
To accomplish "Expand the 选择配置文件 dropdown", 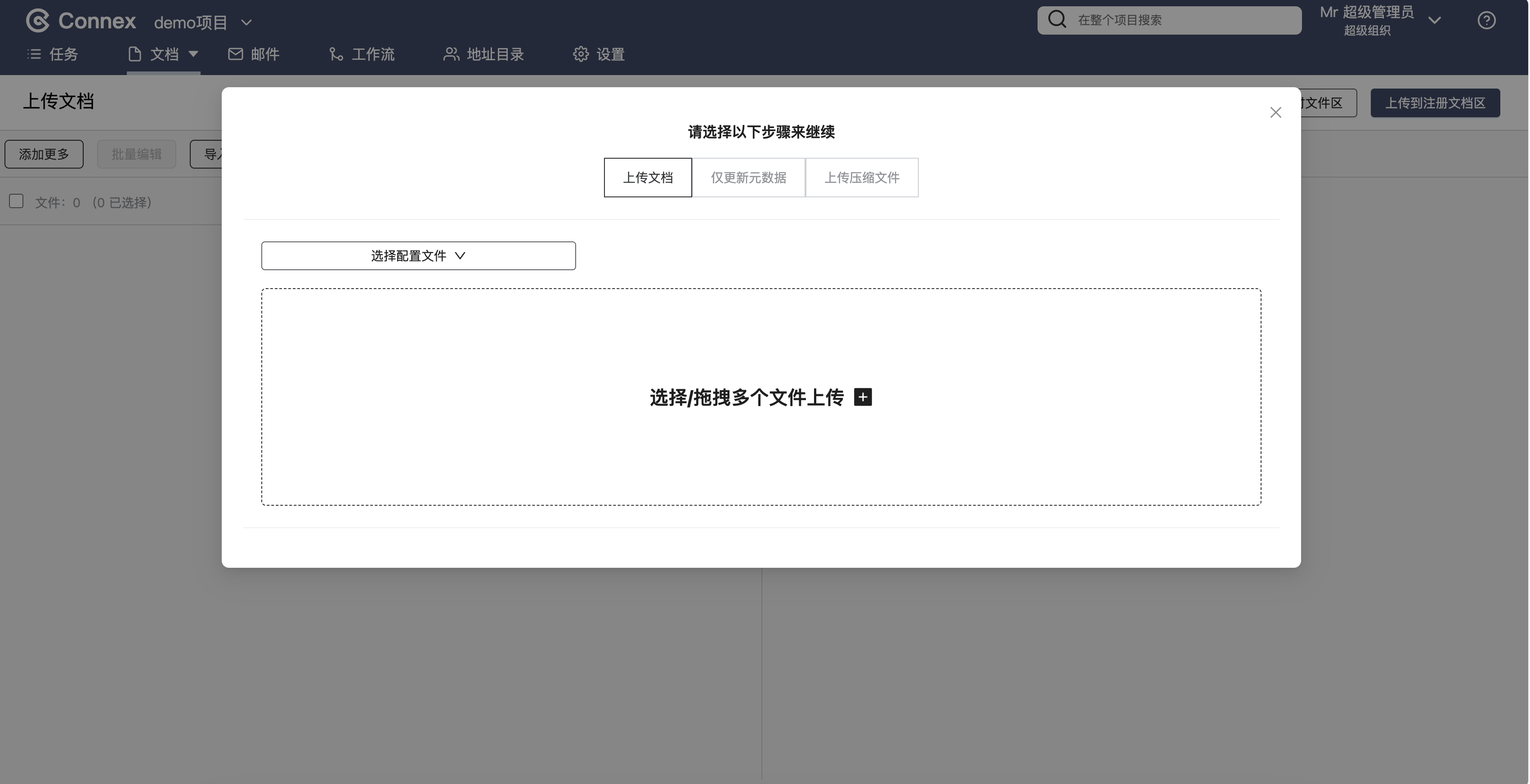I will tap(418, 256).
